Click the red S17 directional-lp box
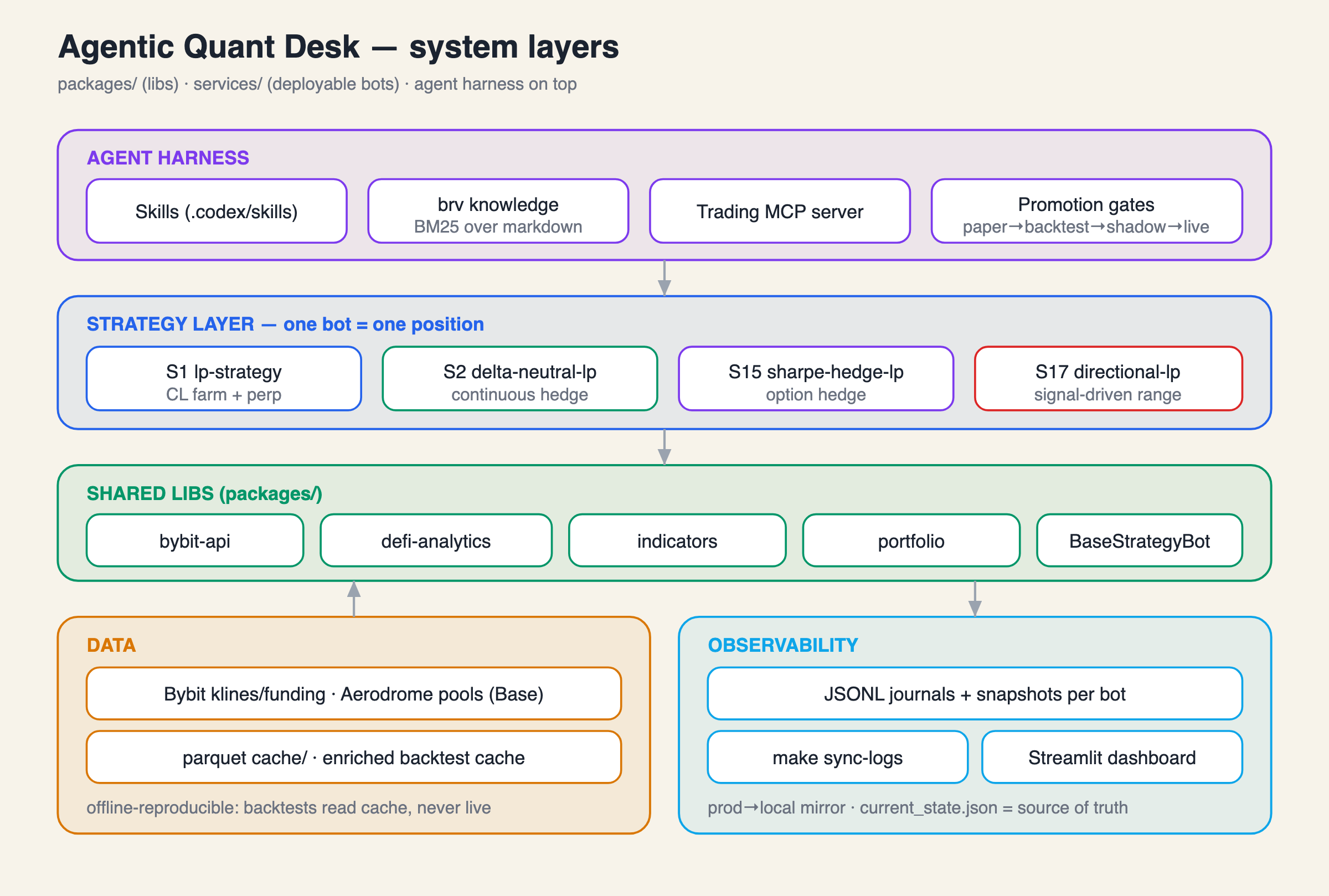Screen dimensions: 1329x896 coord(1109,378)
